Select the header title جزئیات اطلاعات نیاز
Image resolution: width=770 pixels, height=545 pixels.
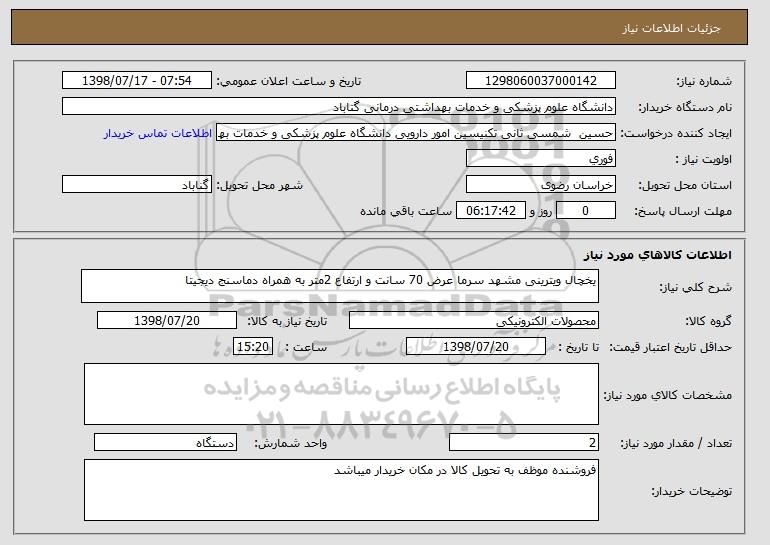click(x=671, y=28)
